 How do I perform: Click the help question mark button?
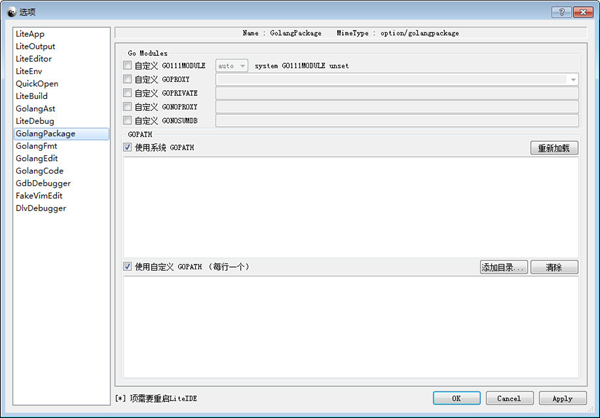click(x=561, y=12)
